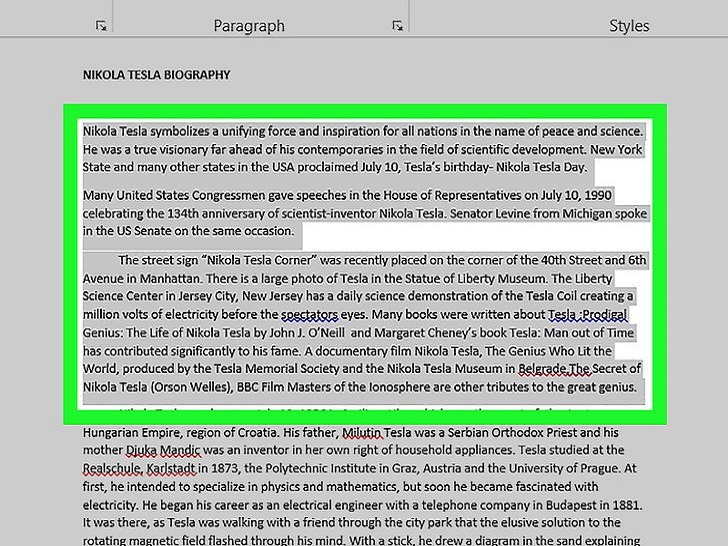Screen dimensions: 728x546
Task: Click the underlined 'Realschule, Karlstadt' text
Action: pyautogui.click(x=139, y=468)
